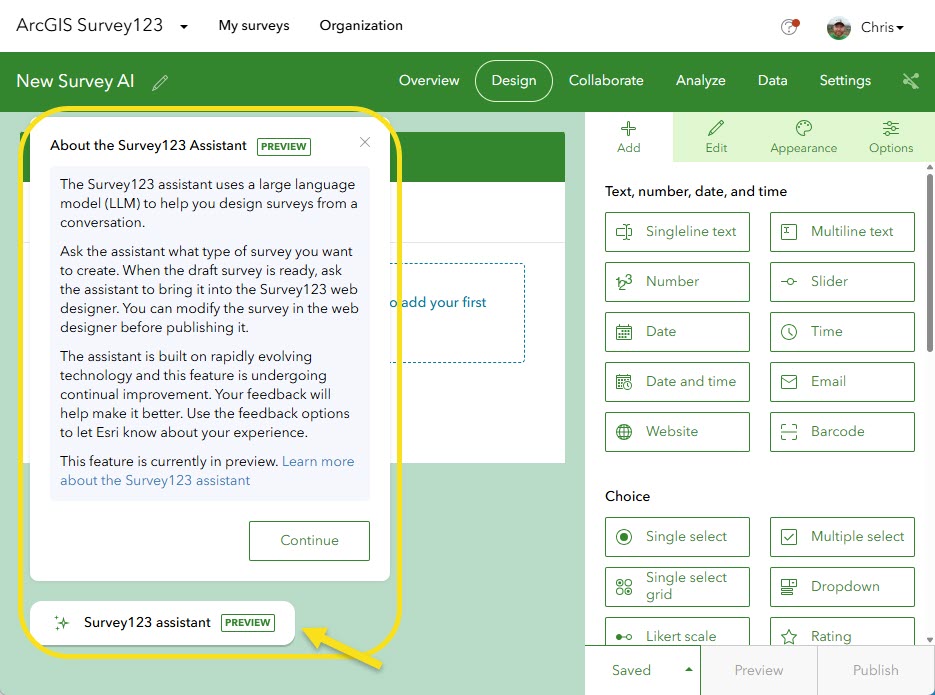The height and width of the screenshot is (695, 935).
Task: Click the Continue button
Action: [309, 541]
